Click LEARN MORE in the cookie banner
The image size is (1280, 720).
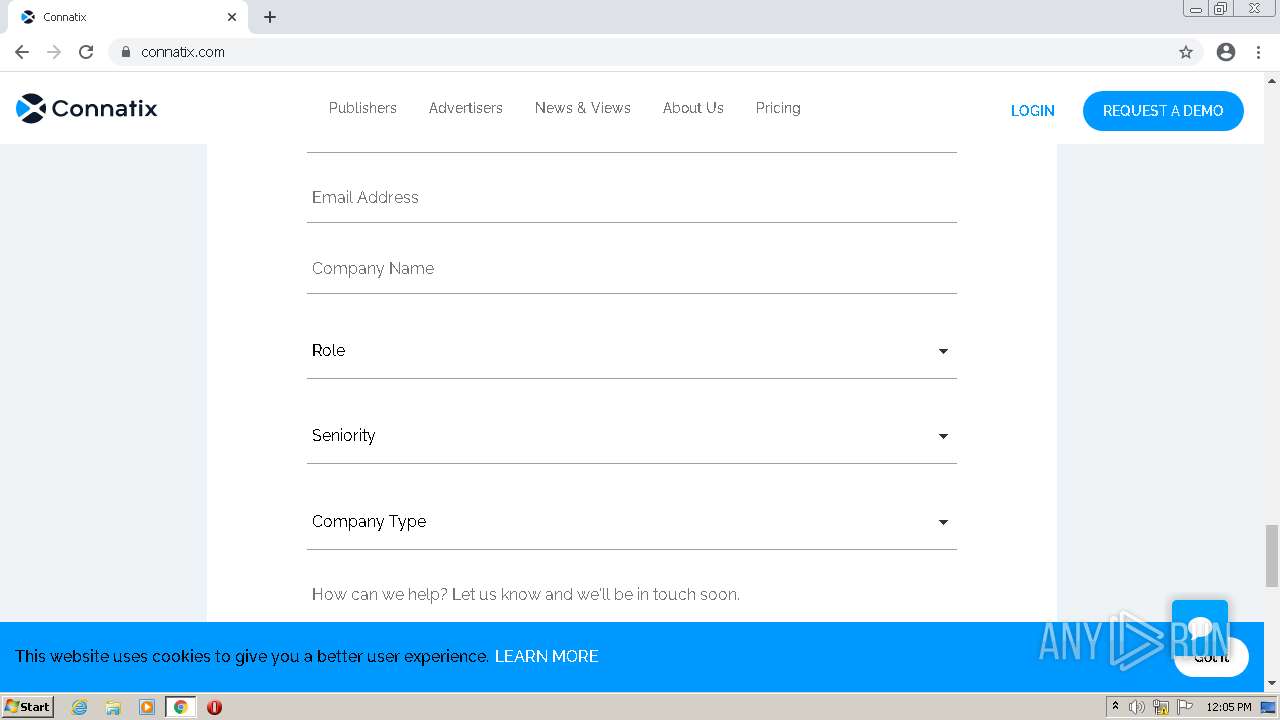(547, 657)
